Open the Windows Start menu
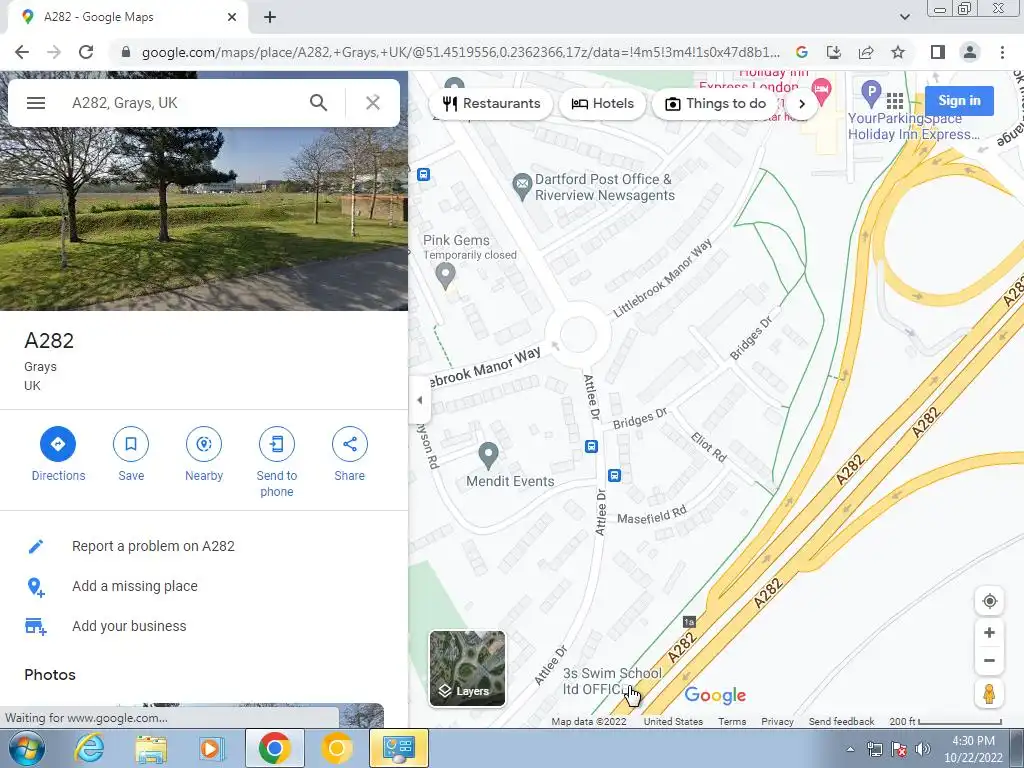 (26, 748)
